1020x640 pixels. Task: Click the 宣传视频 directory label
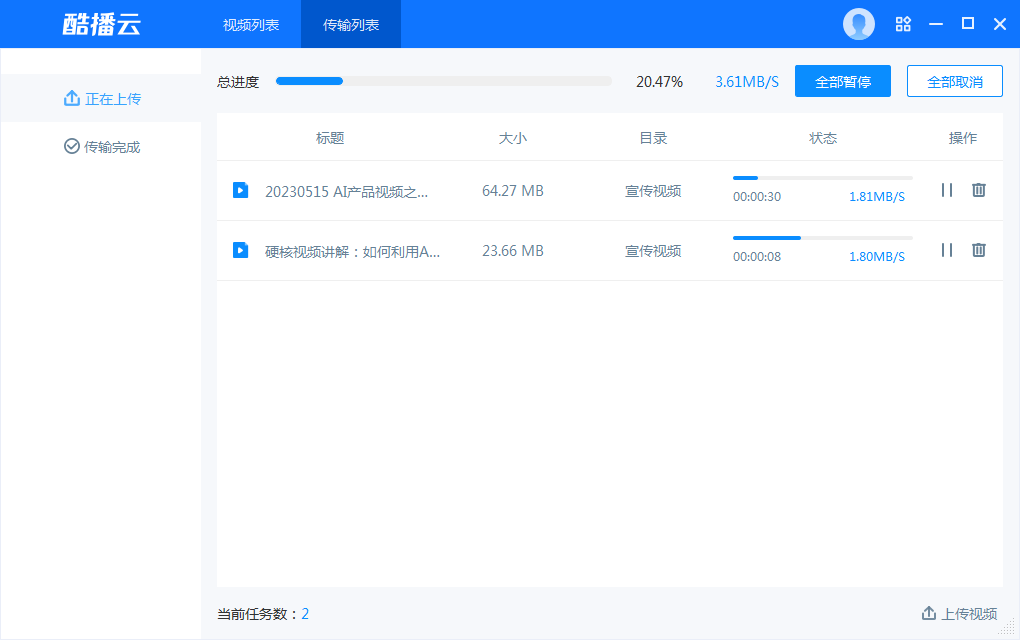point(653,190)
